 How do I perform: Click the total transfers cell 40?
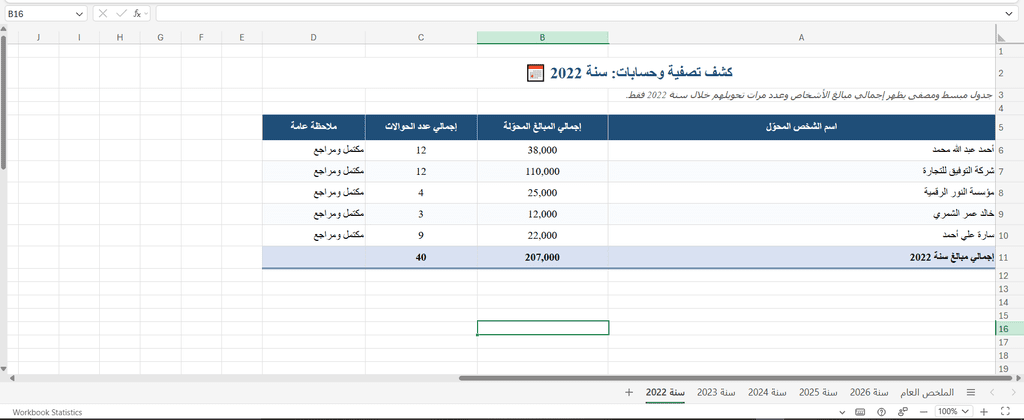point(421,257)
